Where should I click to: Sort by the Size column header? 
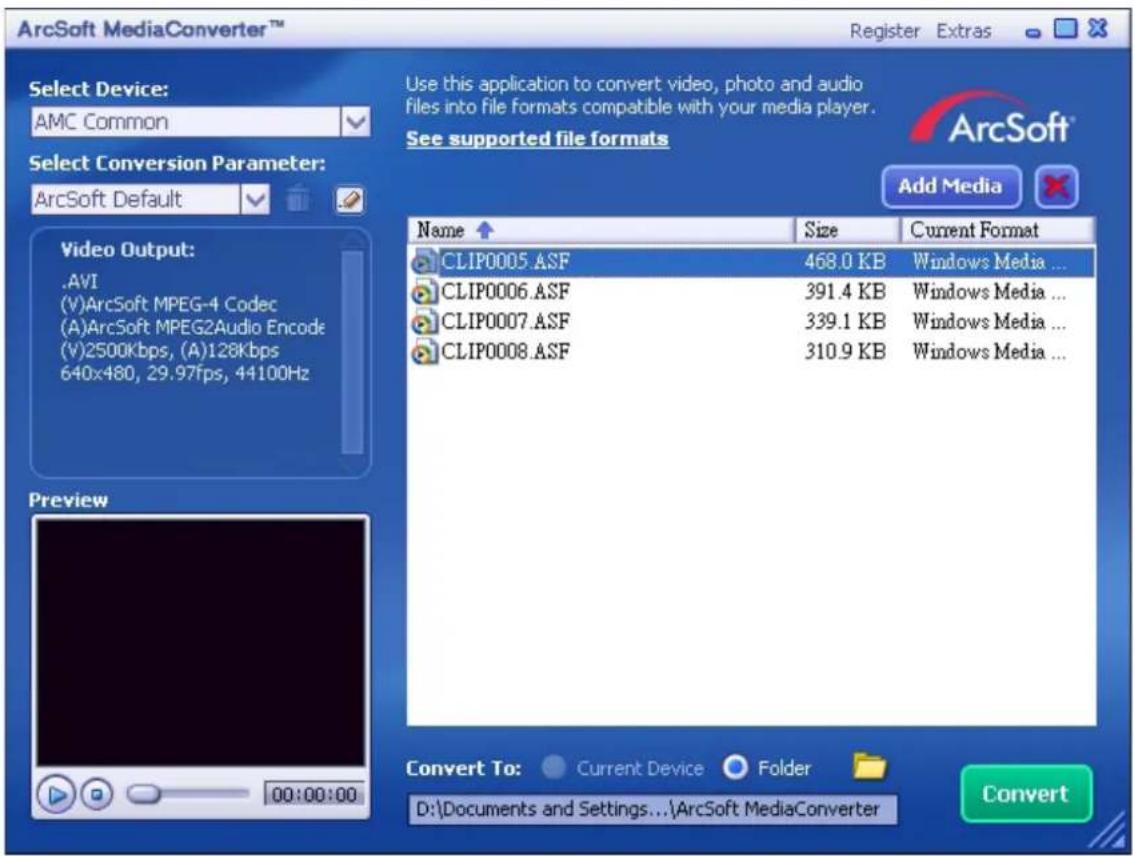tap(848, 230)
